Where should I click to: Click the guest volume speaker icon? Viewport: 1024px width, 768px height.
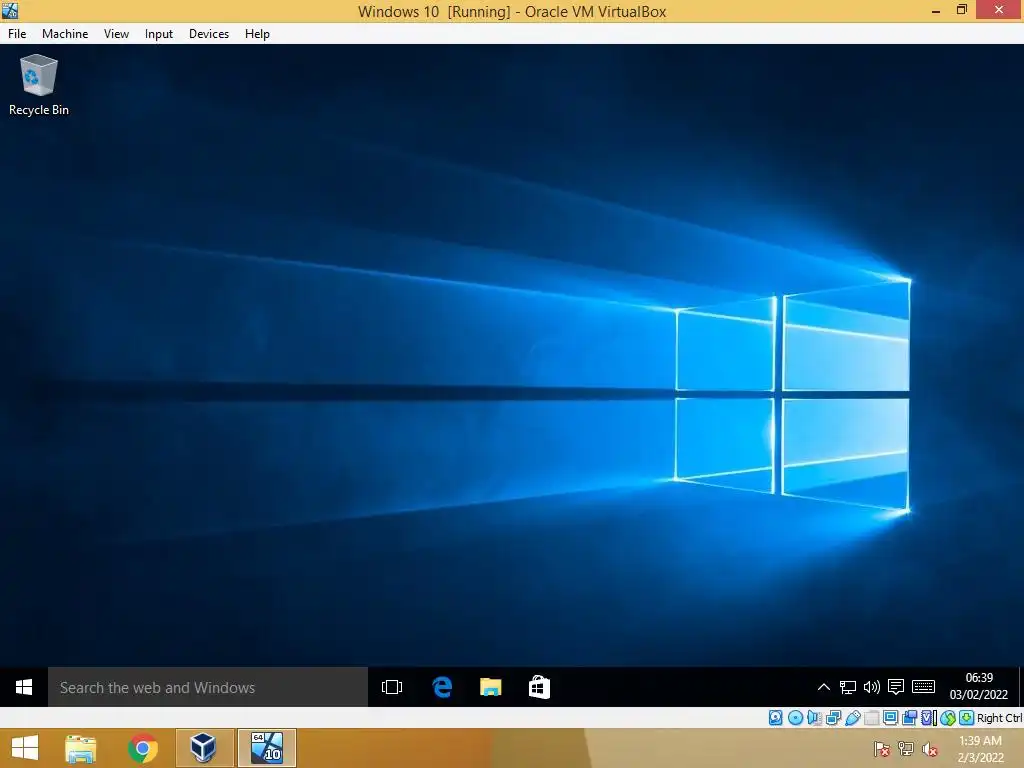871,687
